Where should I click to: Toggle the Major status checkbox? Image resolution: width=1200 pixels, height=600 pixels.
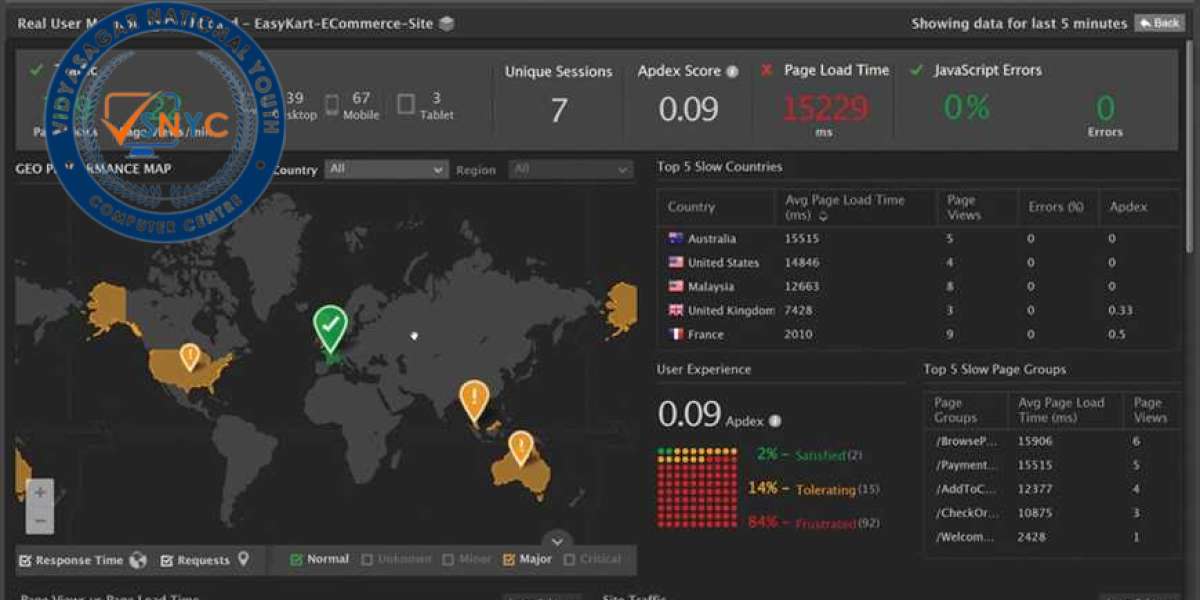(509, 559)
